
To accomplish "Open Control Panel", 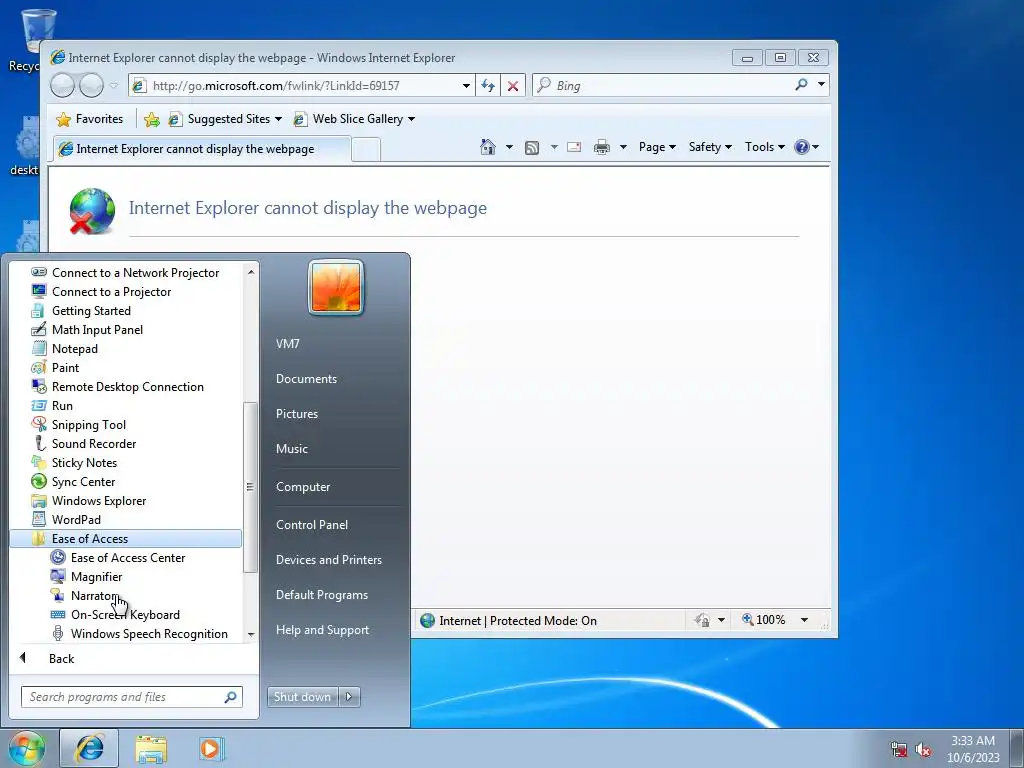I will point(312,524).
